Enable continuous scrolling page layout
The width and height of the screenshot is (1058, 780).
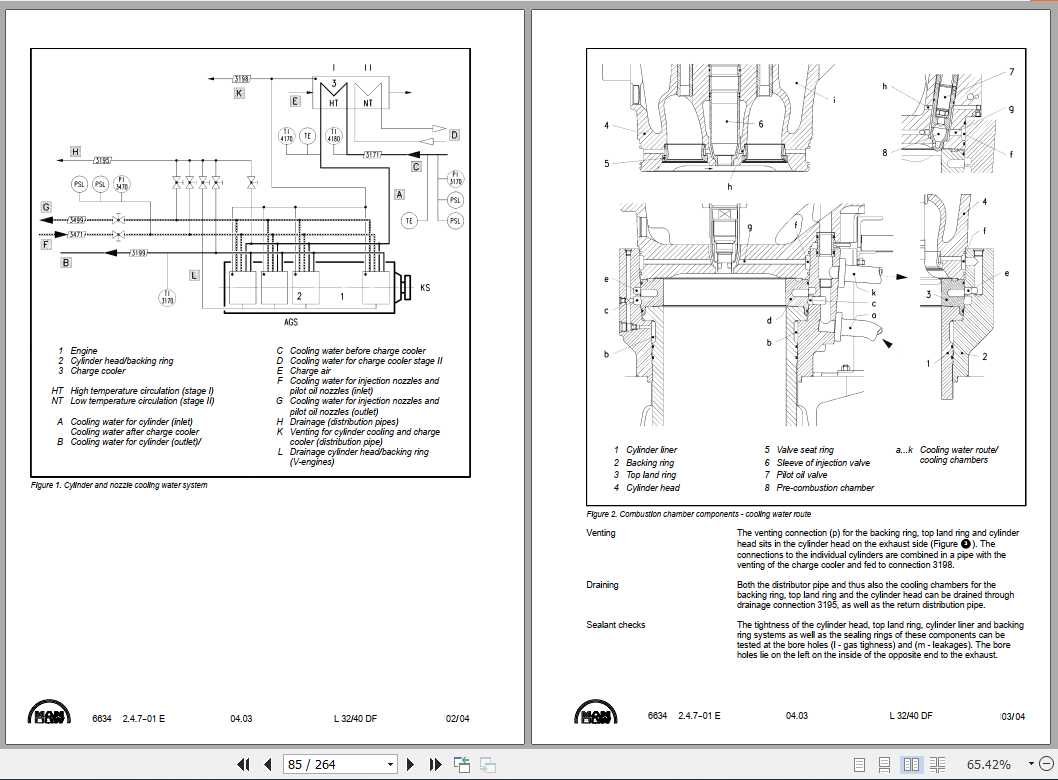tap(884, 763)
